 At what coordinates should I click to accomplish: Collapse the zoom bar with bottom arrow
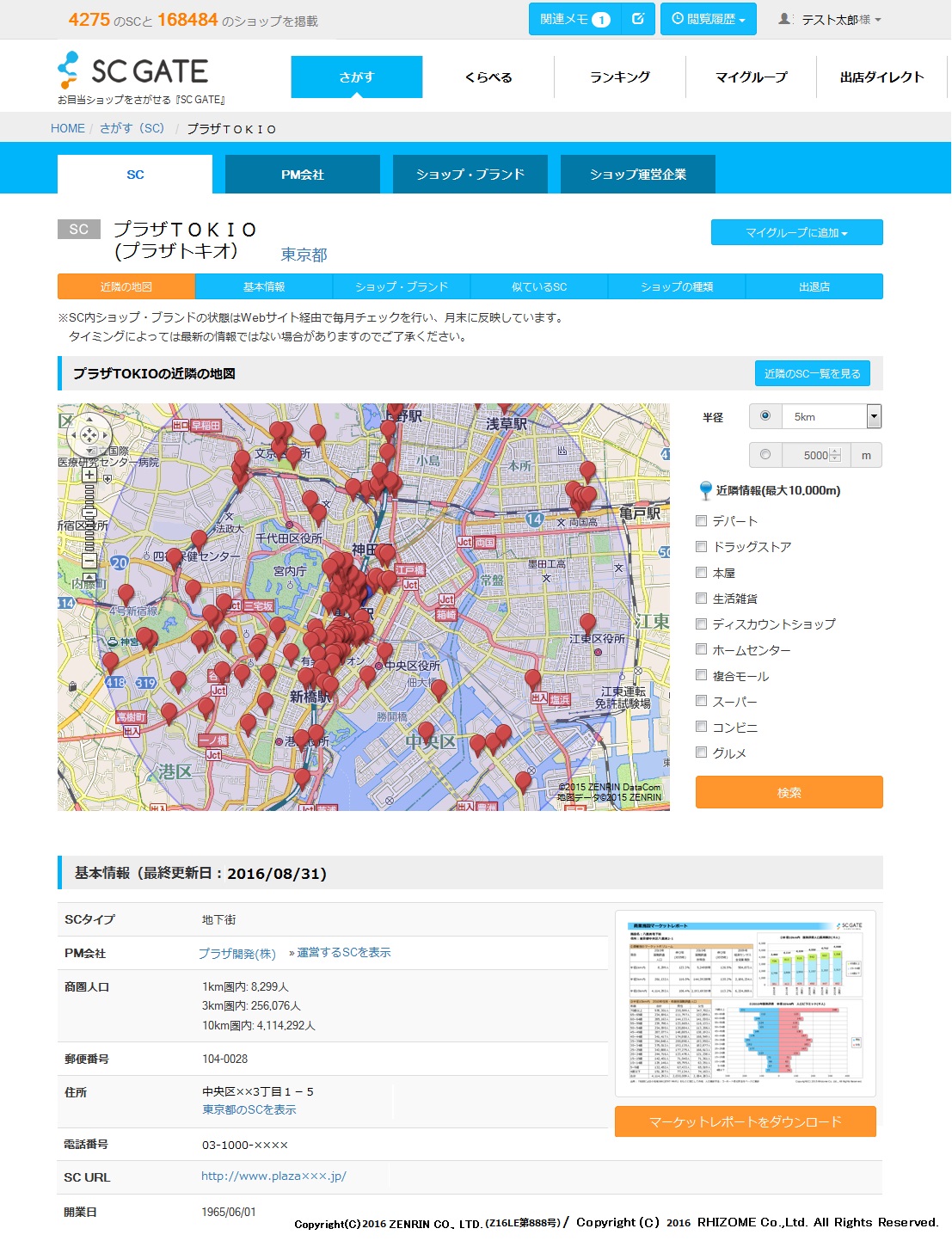pyautogui.click(x=89, y=577)
